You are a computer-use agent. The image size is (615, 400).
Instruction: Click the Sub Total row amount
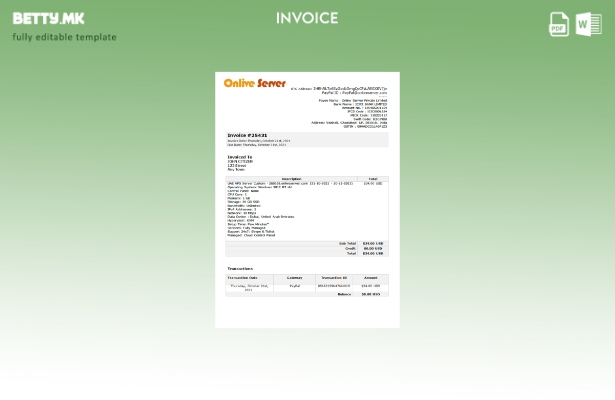(372, 243)
